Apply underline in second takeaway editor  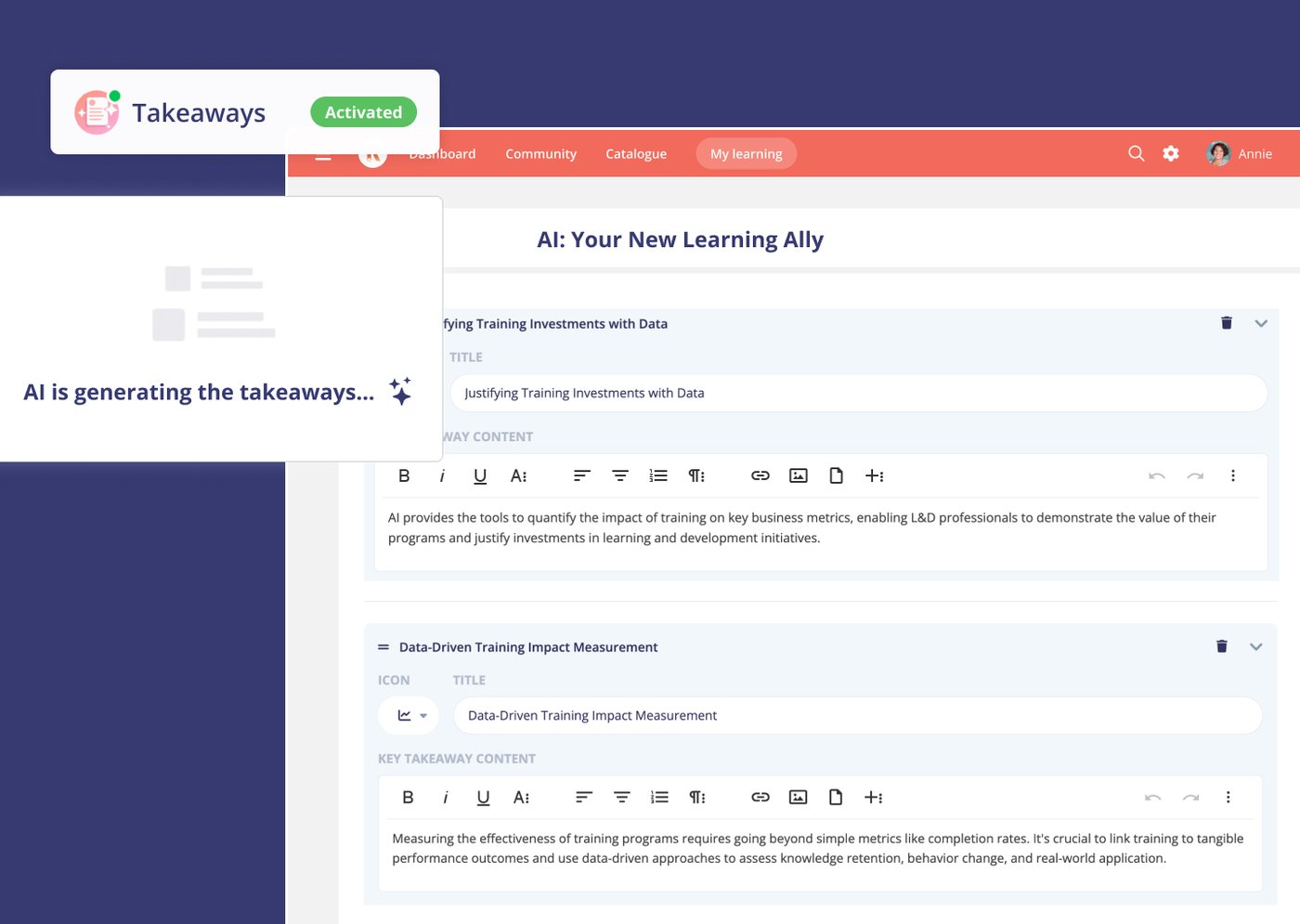[483, 797]
